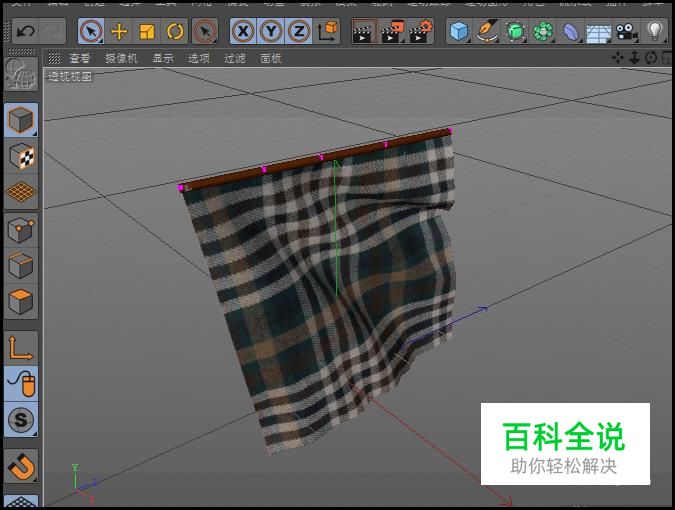Click the Spline Pen tool icon
The height and width of the screenshot is (510, 675).
point(487,31)
